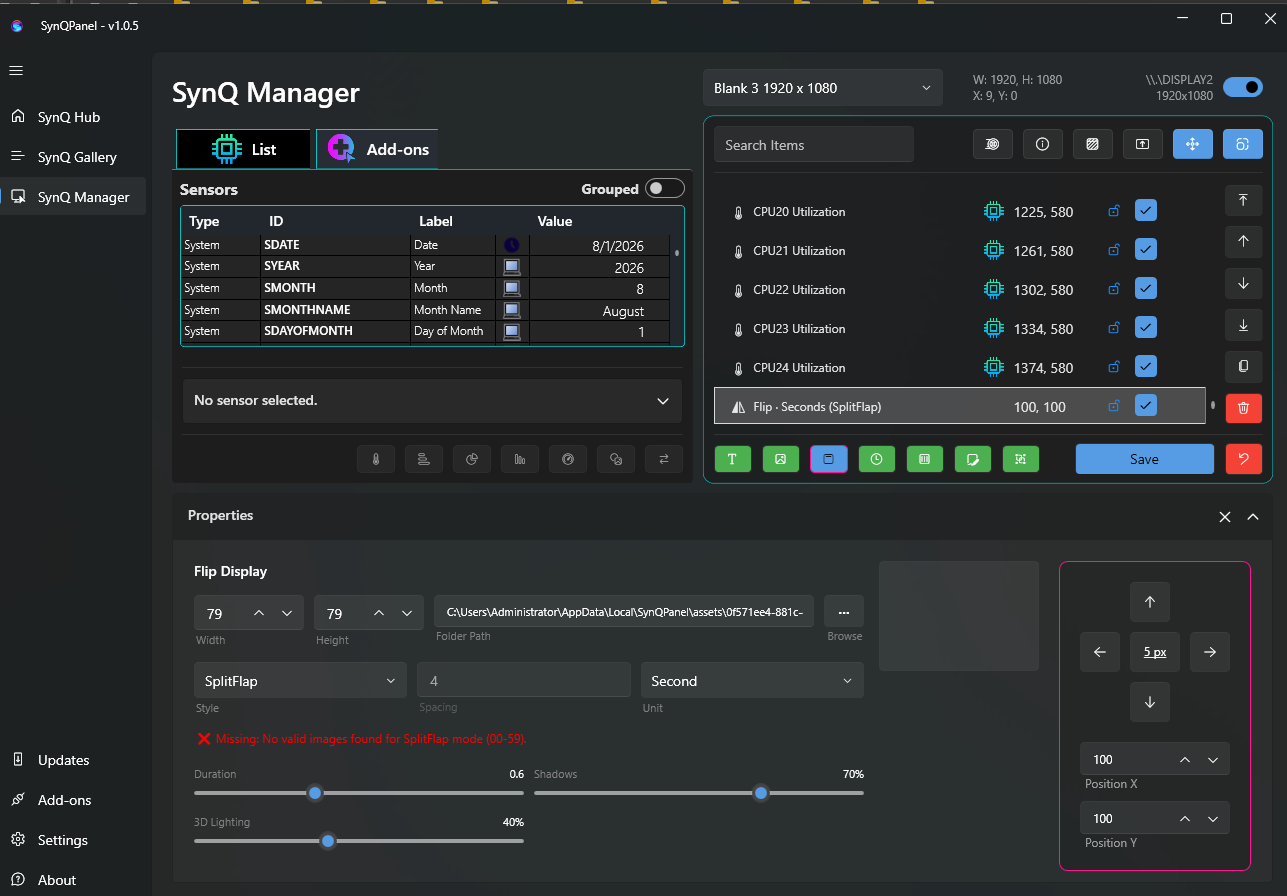Click the target rings icon beside Search Items

coord(993,145)
